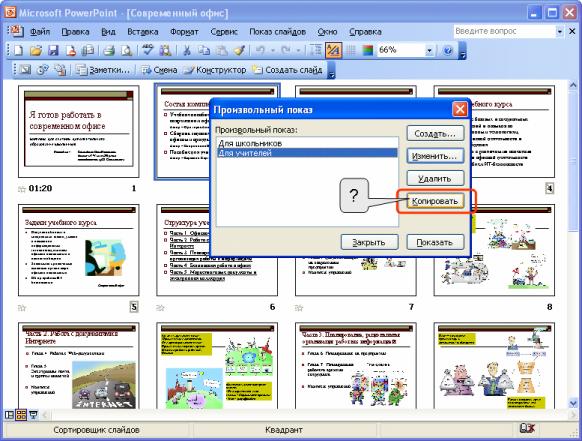This screenshot has width=582, height=441.
Task: Open the zoom 66% dropdown arrow
Action: (x=429, y=50)
